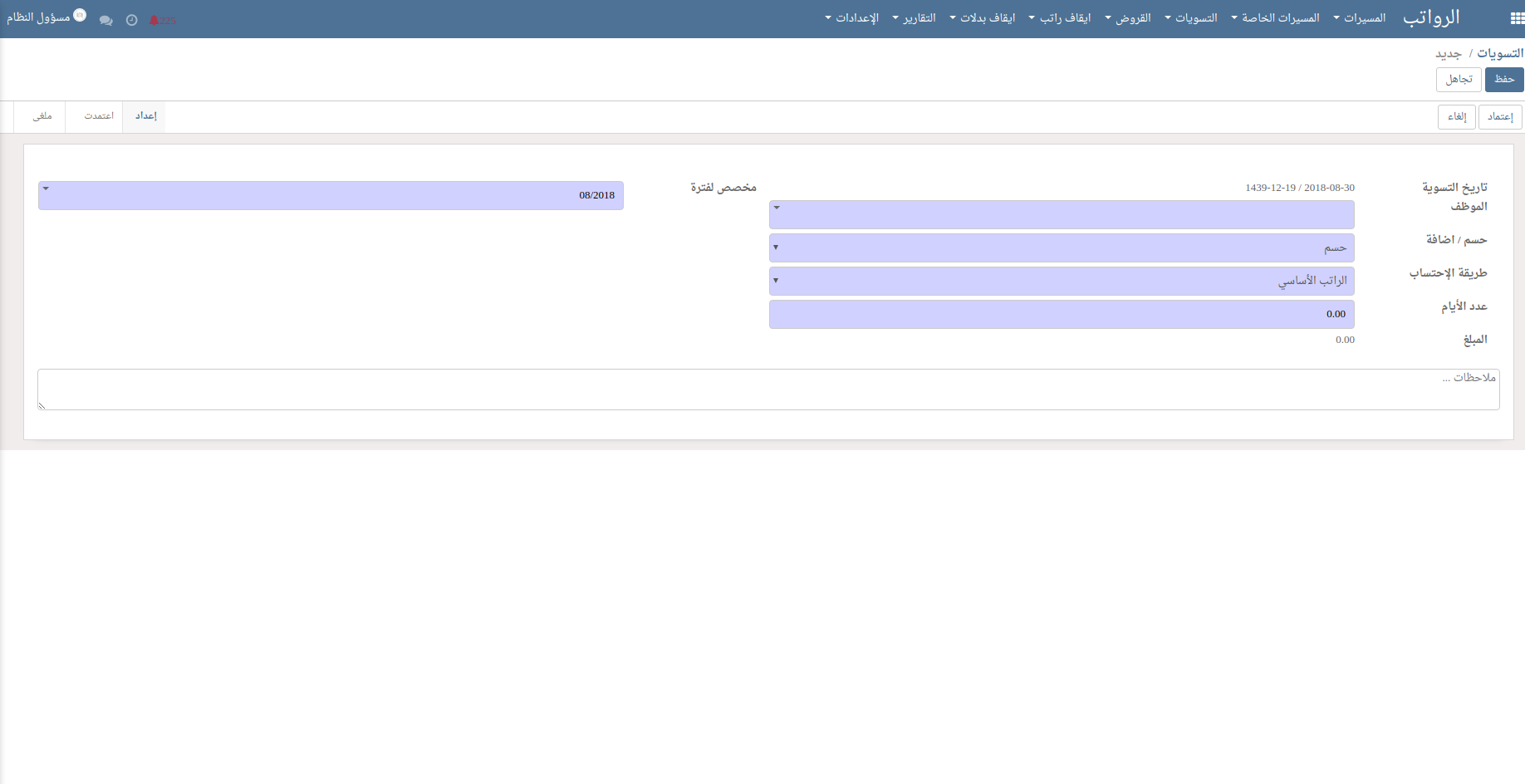Open the apps grid menu icon
1525x784 pixels.
1517,18
